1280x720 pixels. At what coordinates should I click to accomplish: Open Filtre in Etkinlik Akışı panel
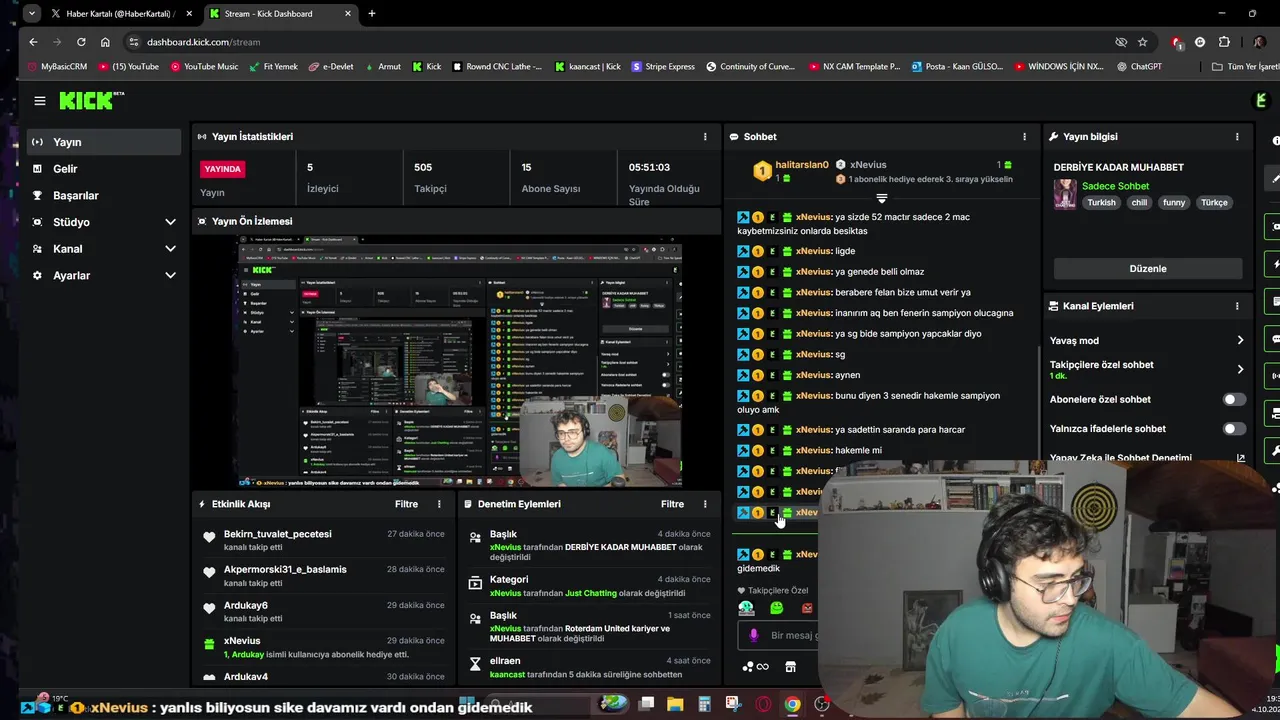pos(406,504)
